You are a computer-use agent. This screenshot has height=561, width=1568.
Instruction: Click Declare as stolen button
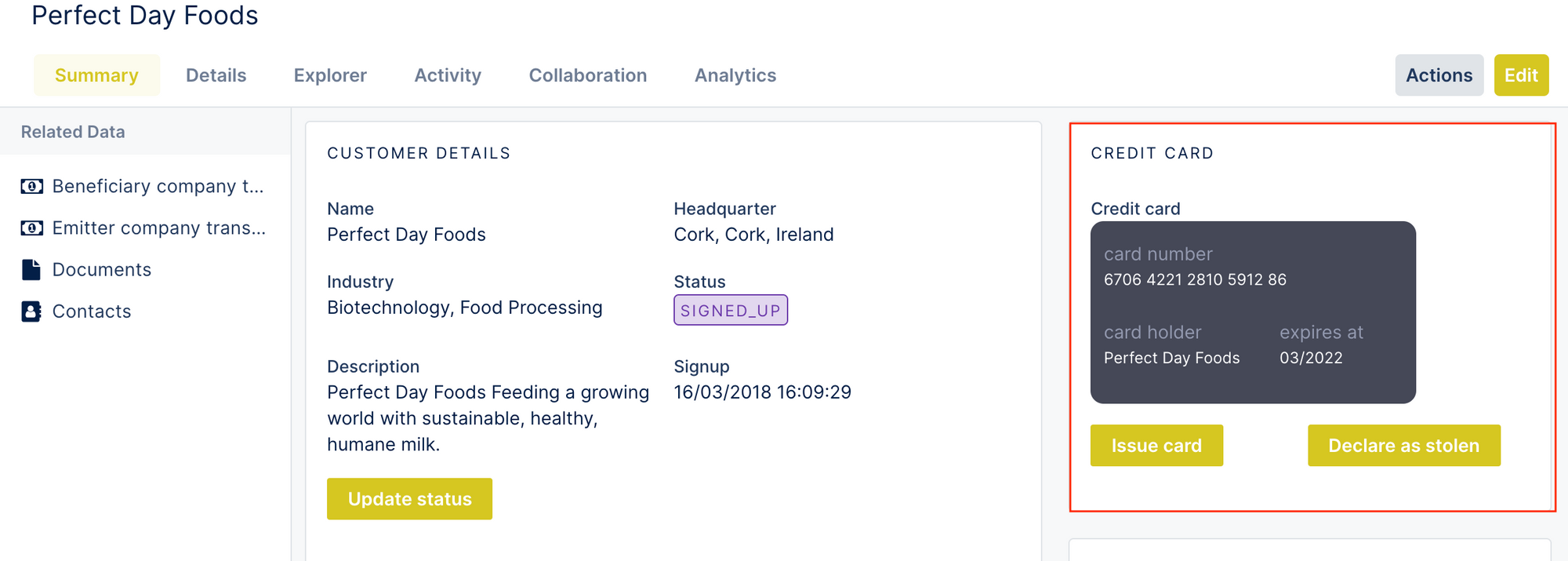point(1403,446)
